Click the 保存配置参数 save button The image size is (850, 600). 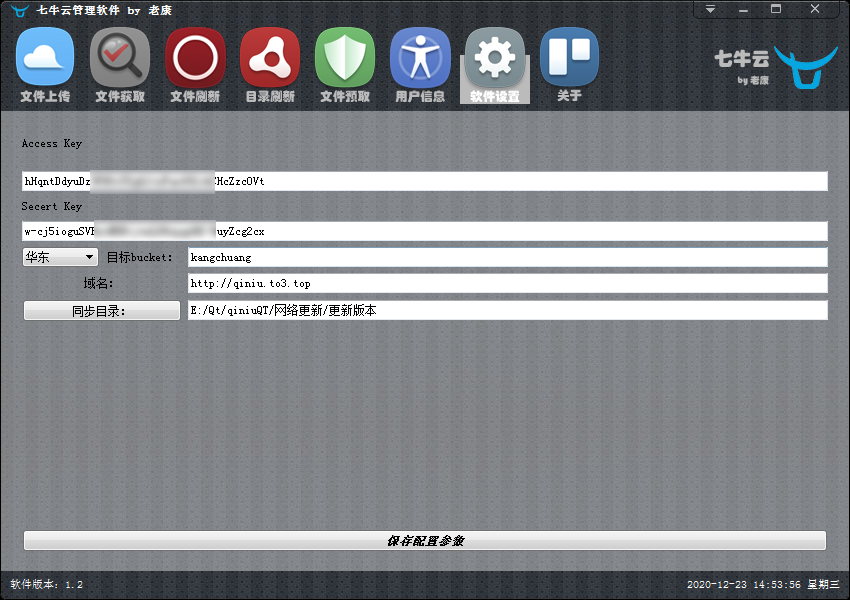pos(425,540)
